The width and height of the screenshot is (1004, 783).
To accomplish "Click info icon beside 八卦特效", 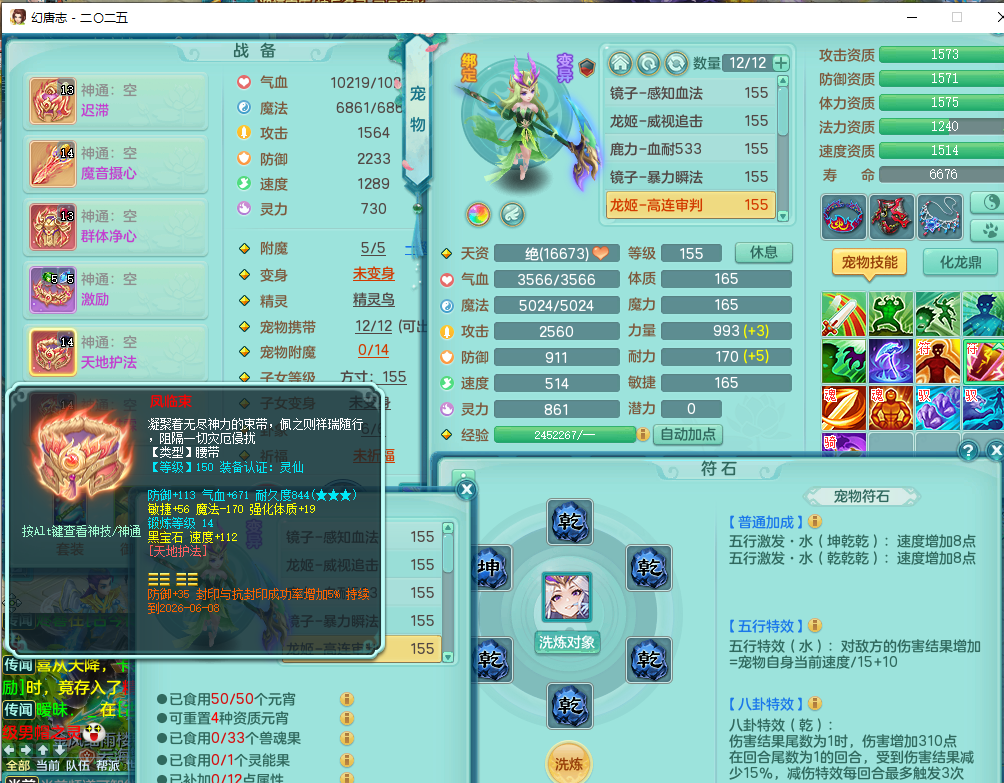I will pos(814,704).
